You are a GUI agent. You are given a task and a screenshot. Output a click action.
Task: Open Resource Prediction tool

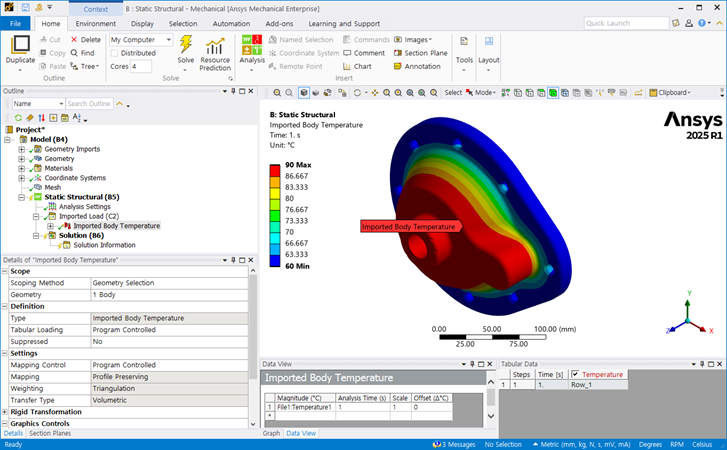(x=215, y=54)
